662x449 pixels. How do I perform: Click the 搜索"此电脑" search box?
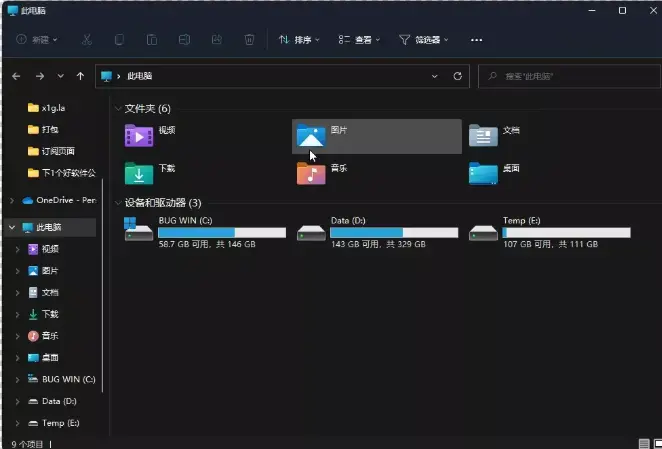click(570, 76)
